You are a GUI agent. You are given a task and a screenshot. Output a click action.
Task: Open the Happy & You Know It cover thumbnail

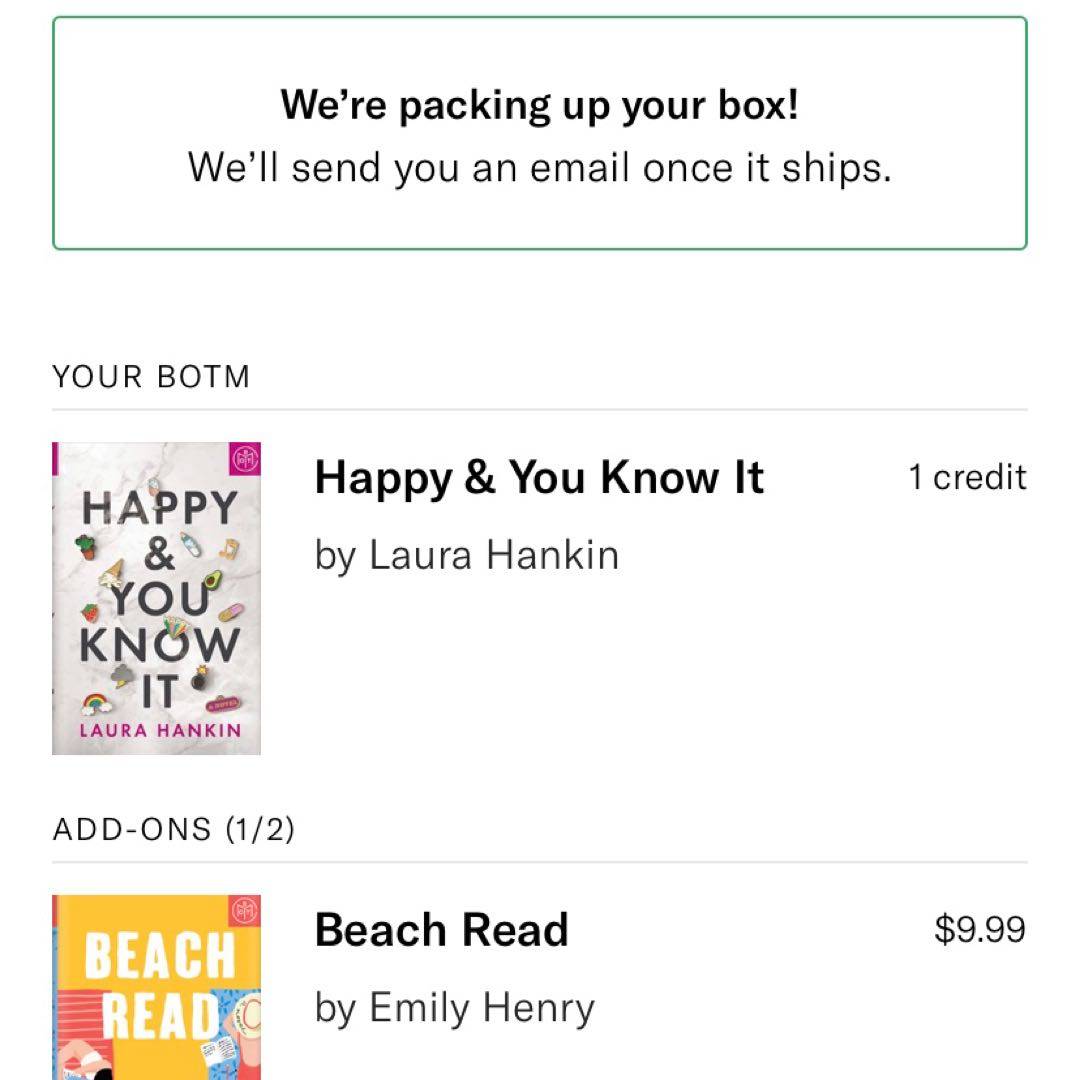[x=156, y=598]
